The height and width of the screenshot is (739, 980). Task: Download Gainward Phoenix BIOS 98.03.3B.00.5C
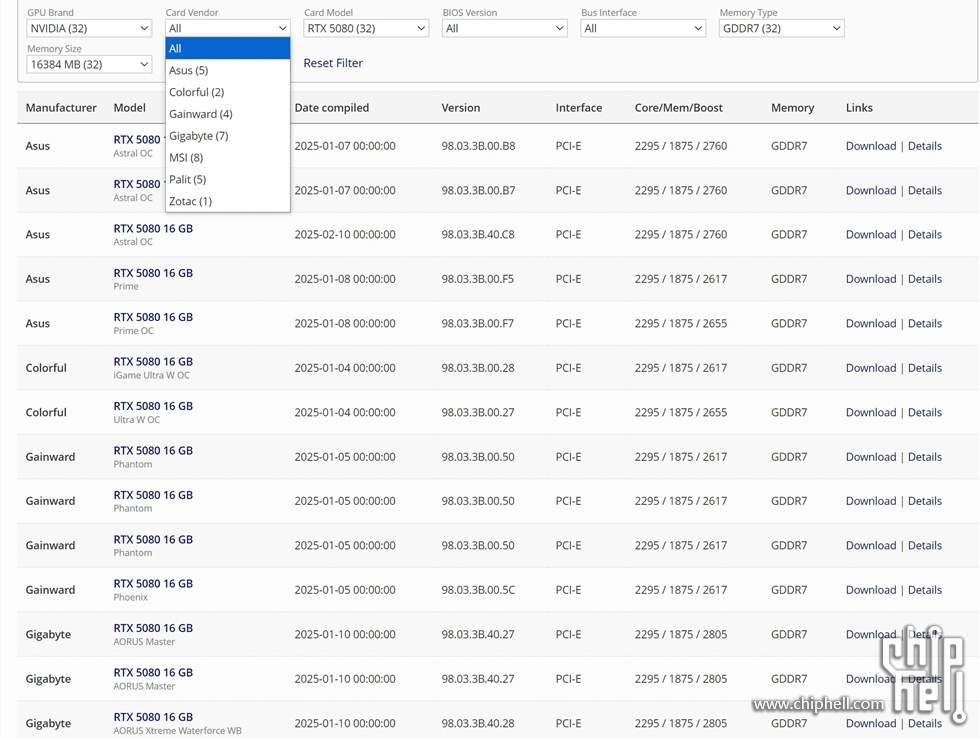click(871, 590)
